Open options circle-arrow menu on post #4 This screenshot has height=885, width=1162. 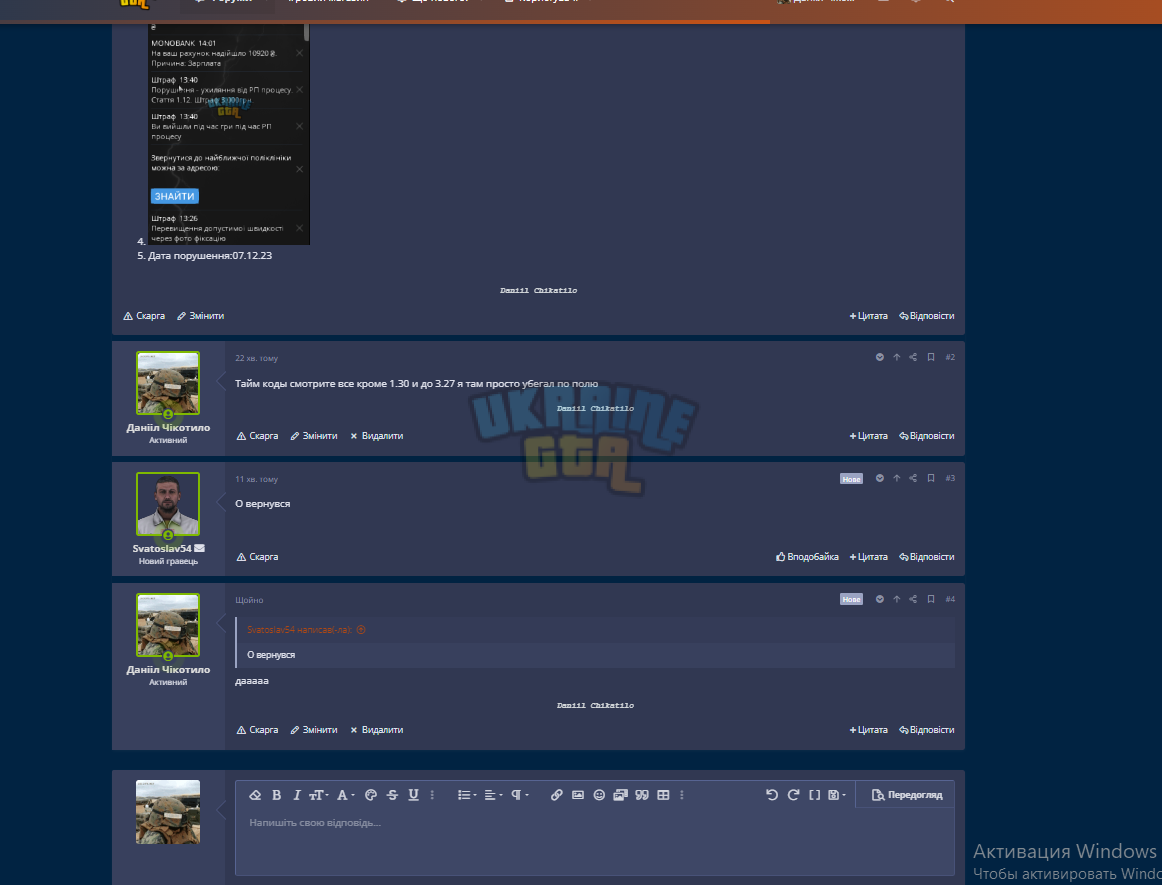pyautogui.click(x=880, y=599)
